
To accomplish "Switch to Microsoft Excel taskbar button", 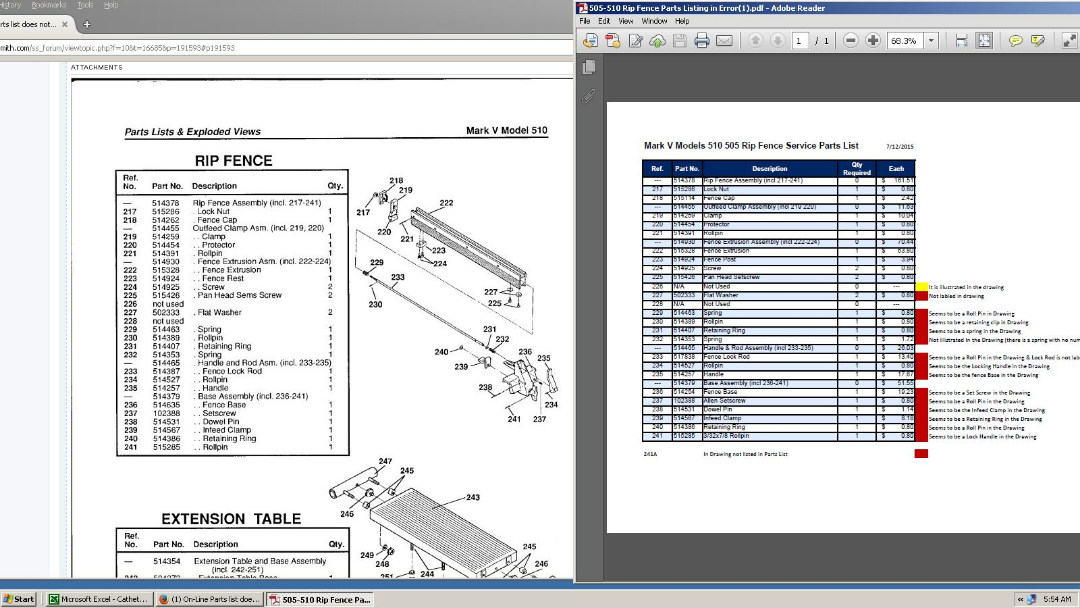I will click(x=98, y=599).
